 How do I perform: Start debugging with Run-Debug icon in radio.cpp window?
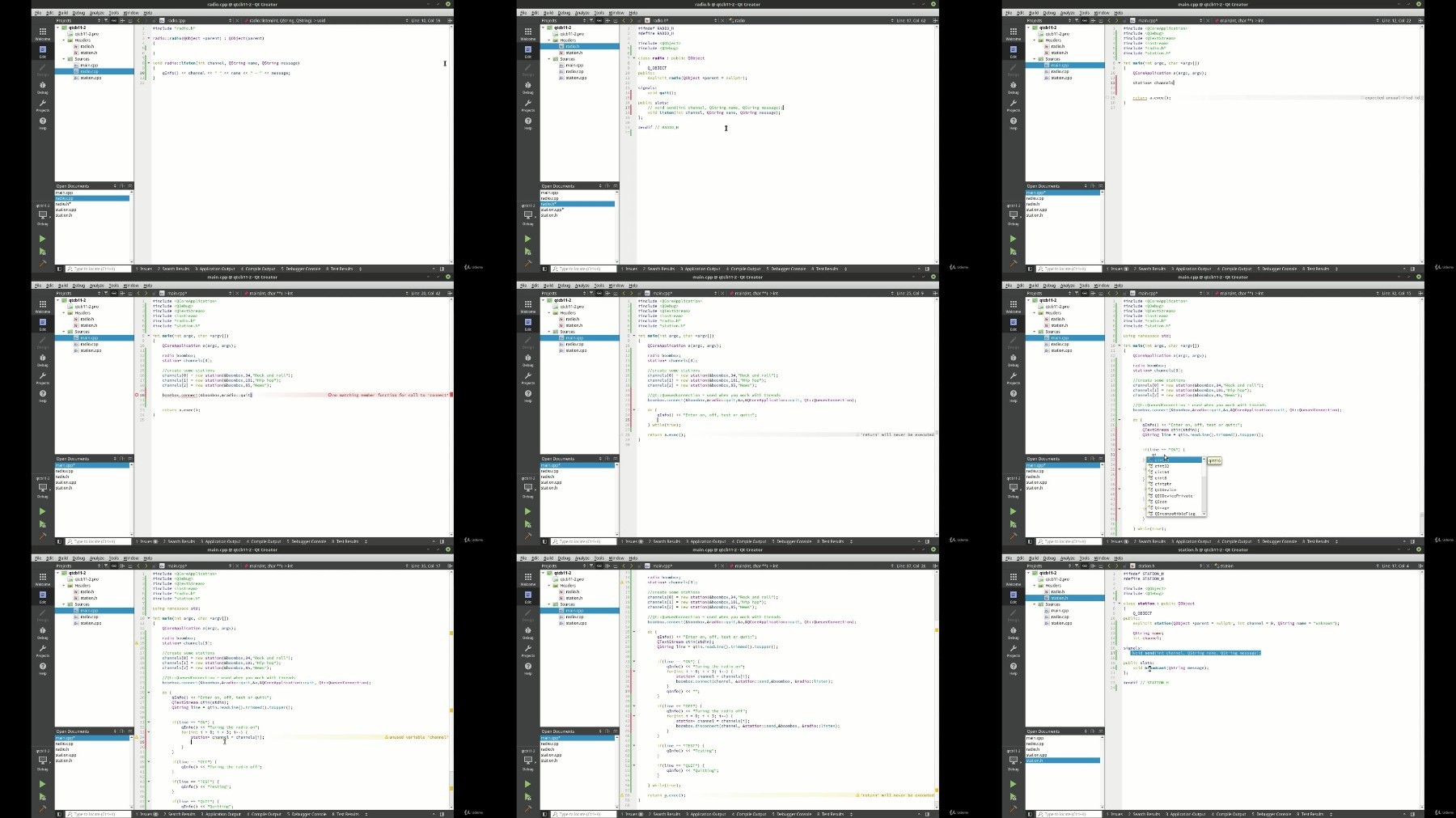42,252
